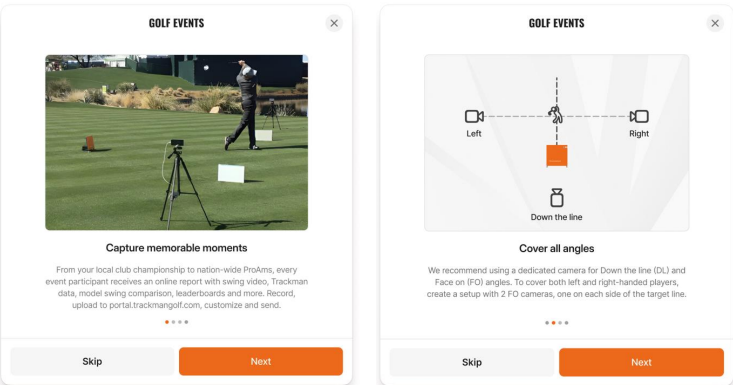The image size is (733, 385).
Task: Select the Right camera icon
Action: click(x=639, y=116)
